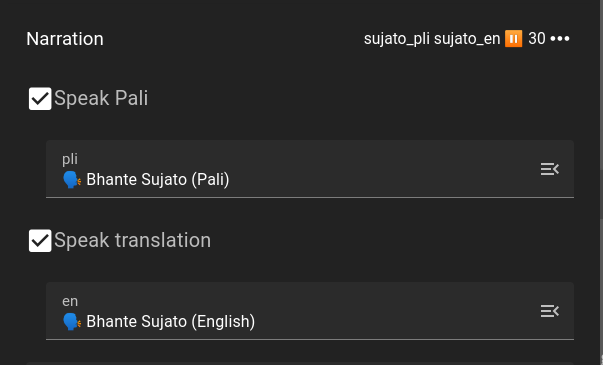Click the list-collapse icon in the pli voice field
Viewport: 603px width, 365px height.
[550, 169]
